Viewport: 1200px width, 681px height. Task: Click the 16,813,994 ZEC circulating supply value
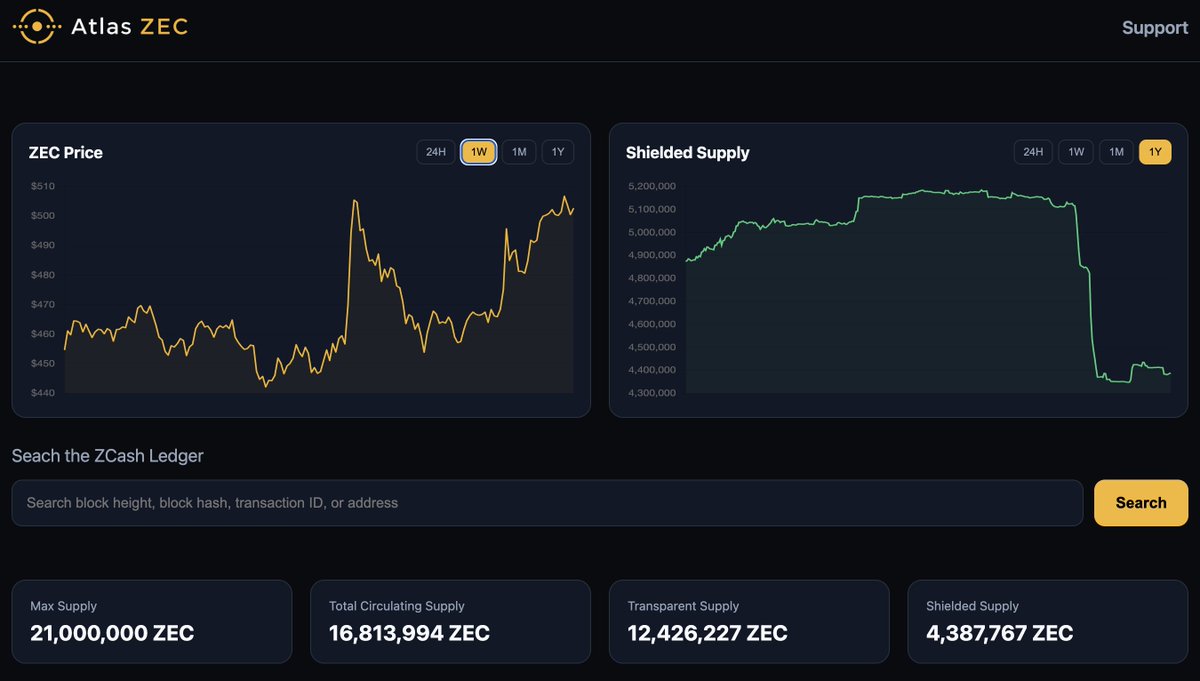(x=409, y=633)
